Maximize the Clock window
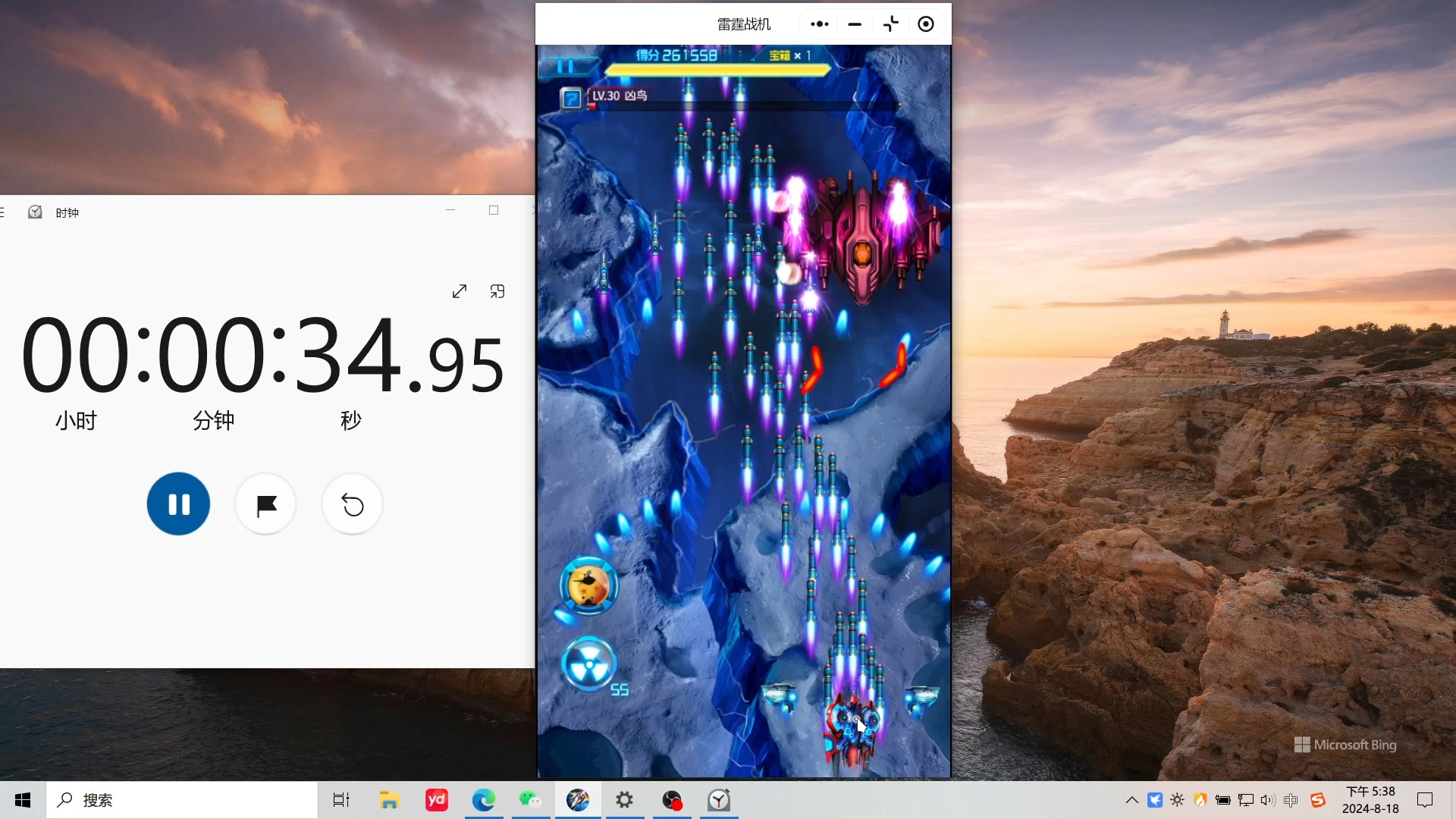1456x819 pixels. tap(494, 210)
